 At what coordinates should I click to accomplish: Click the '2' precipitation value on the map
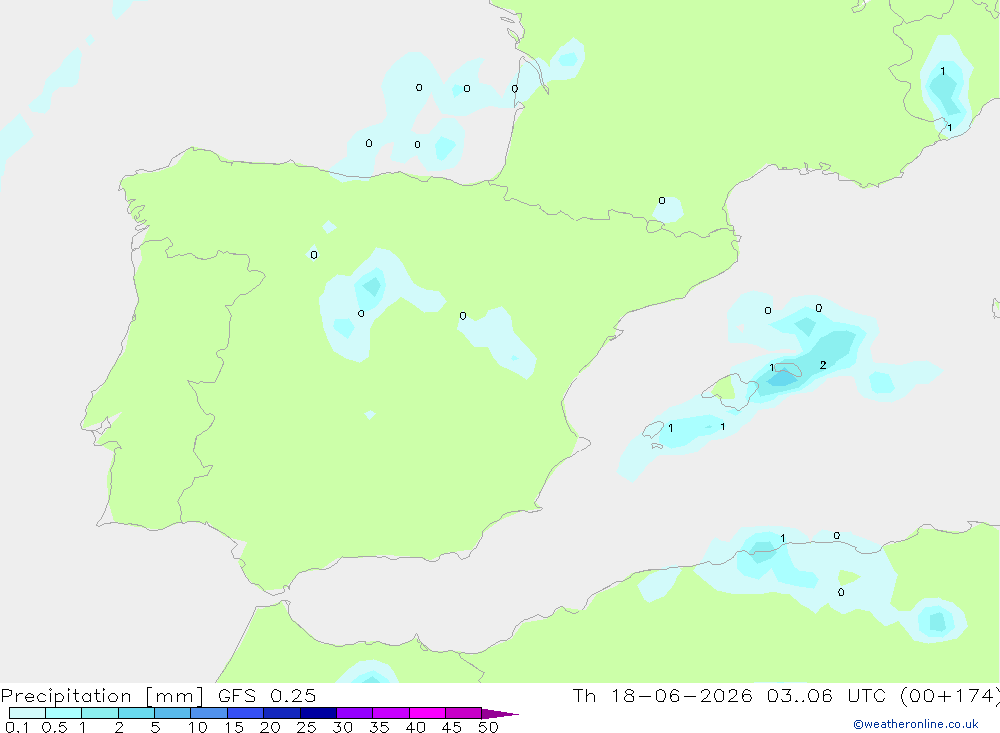coord(823,365)
